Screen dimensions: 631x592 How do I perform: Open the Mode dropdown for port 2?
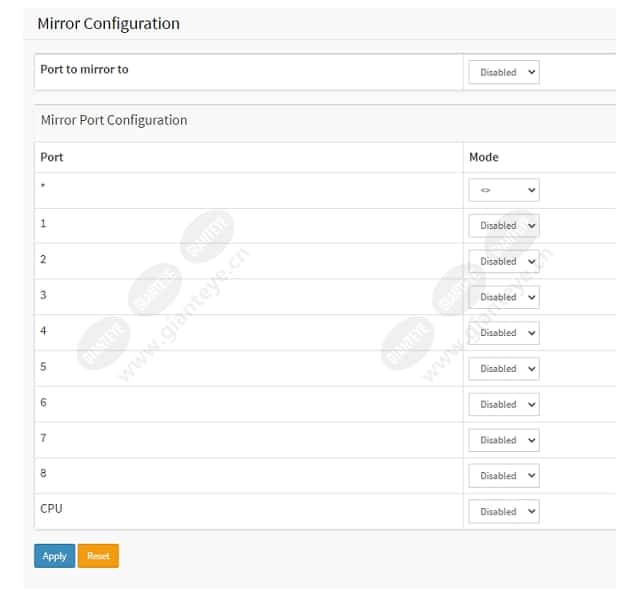point(504,261)
